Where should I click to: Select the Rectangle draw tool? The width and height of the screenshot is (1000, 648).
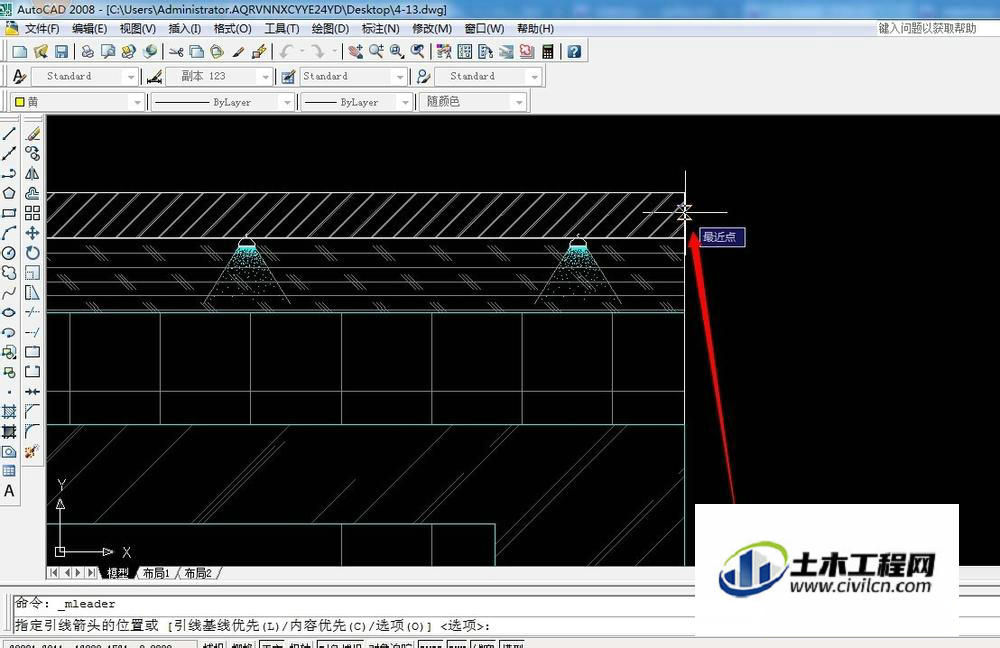click(x=9, y=213)
